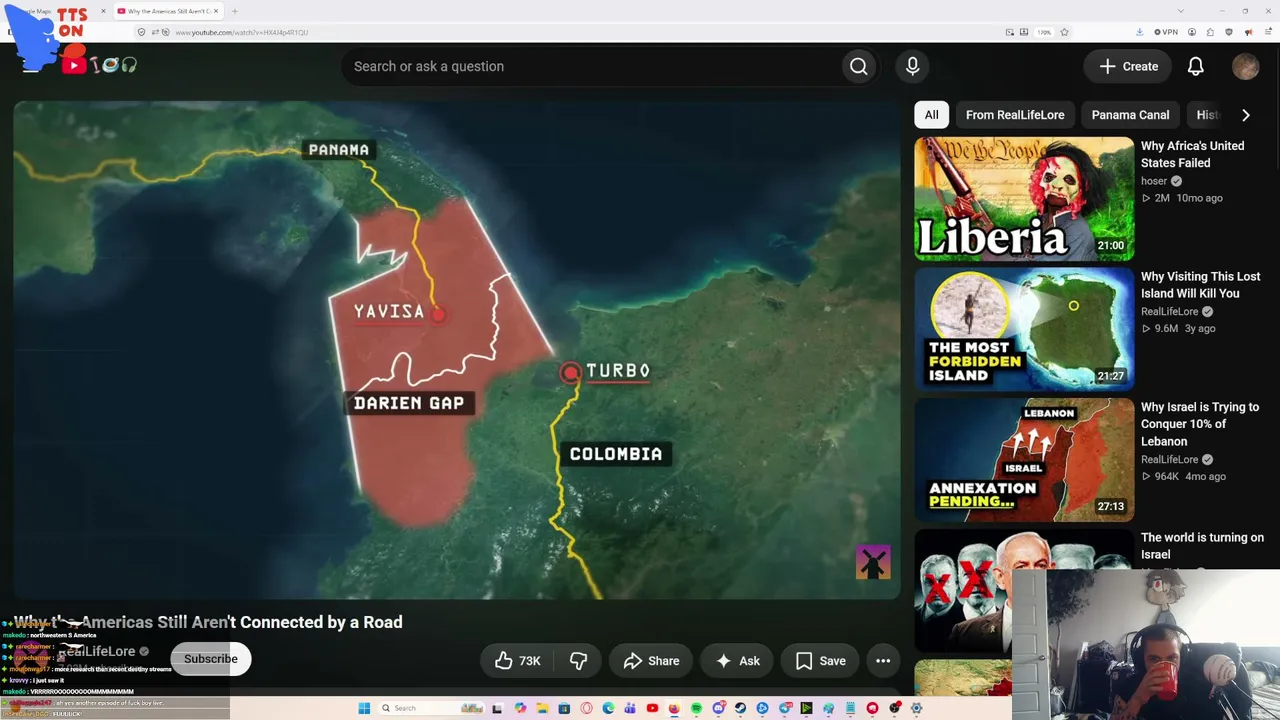Show more filter chips with right chevron

click(x=1245, y=115)
